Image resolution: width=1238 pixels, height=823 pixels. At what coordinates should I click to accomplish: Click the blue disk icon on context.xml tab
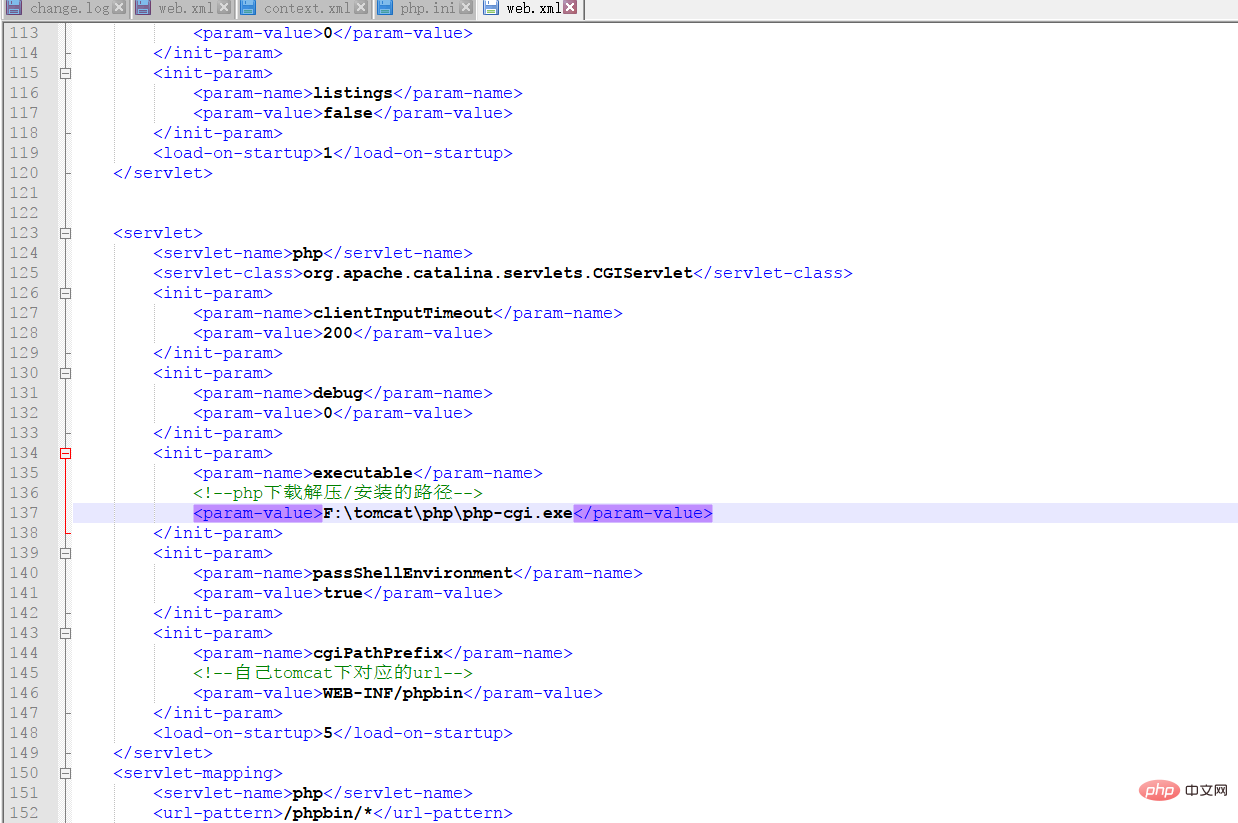click(x=248, y=8)
